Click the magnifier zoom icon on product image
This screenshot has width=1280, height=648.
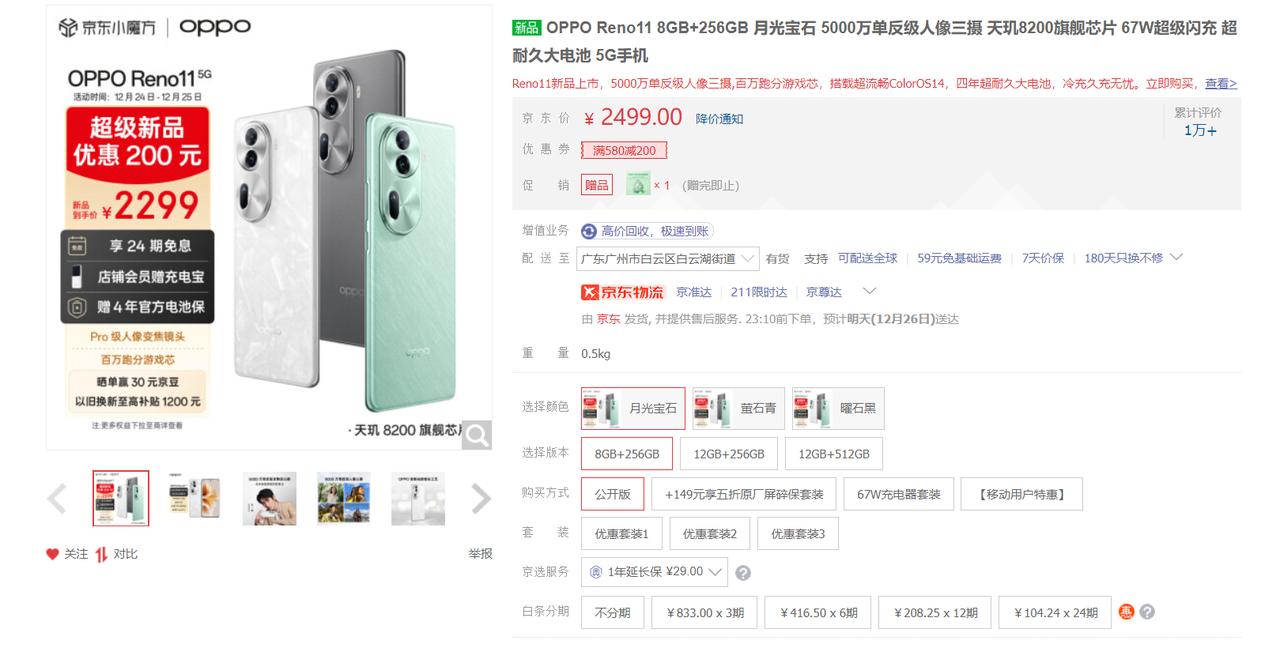[x=477, y=434]
